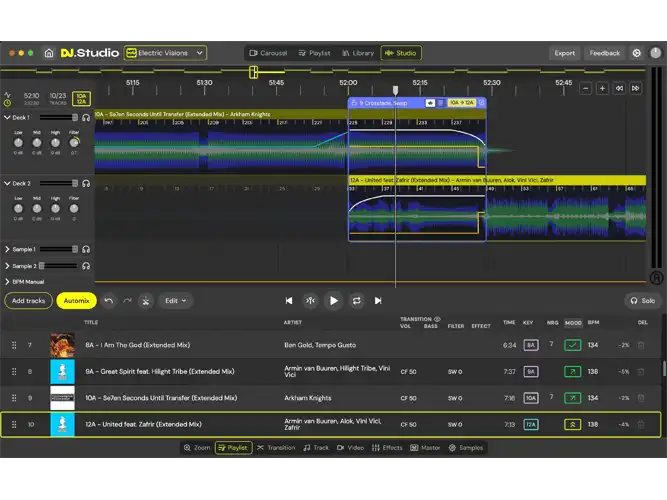The width and height of the screenshot is (667, 500).
Task: Click the Feedback button
Action: point(604,53)
